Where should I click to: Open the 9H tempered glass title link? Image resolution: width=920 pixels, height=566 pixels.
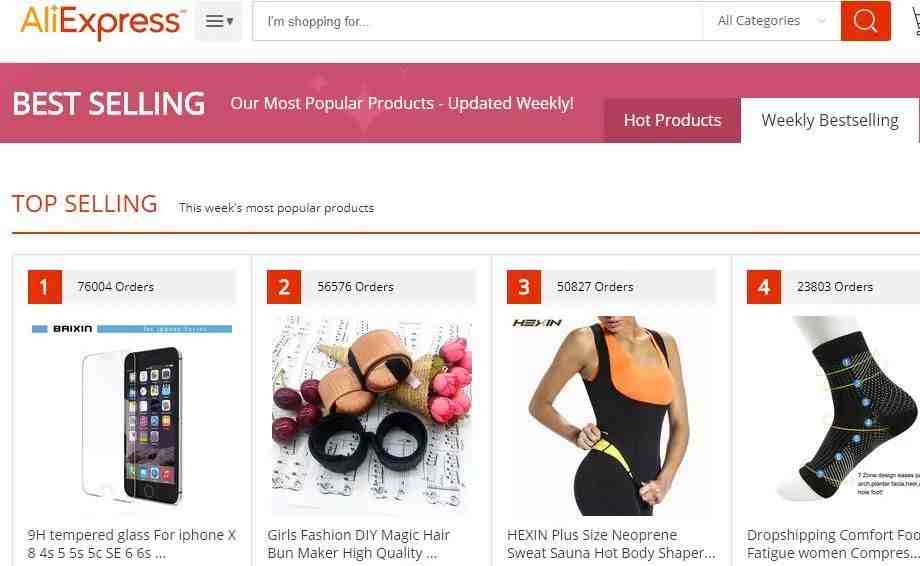click(131, 544)
